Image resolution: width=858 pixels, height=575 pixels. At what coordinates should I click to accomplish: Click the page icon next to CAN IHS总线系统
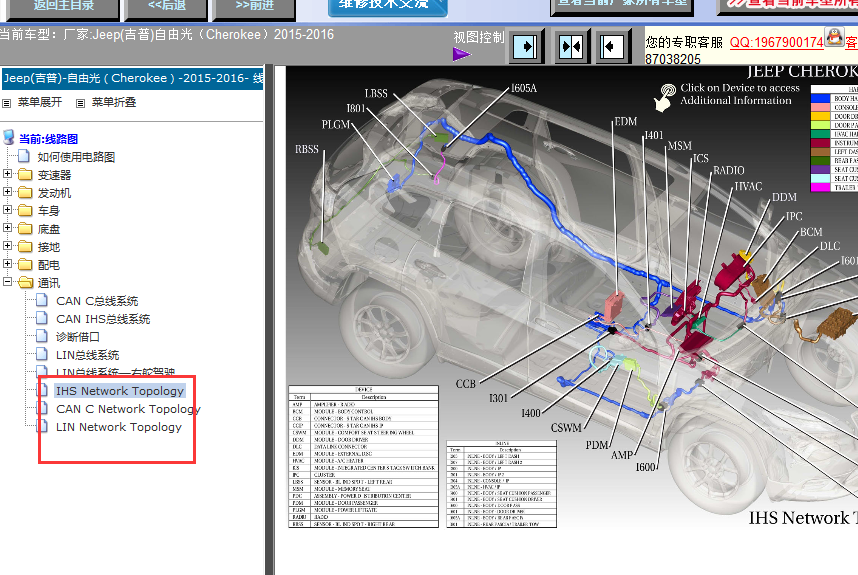click(42, 318)
